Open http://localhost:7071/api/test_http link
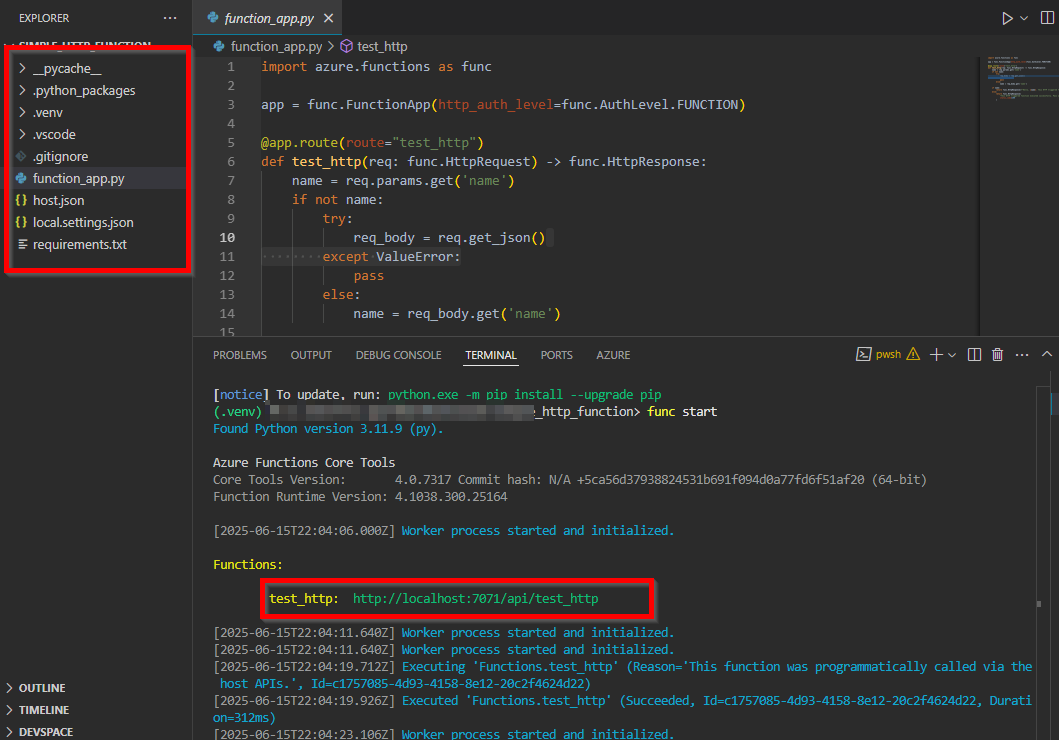This screenshot has height=740, width=1059. (475, 599)
